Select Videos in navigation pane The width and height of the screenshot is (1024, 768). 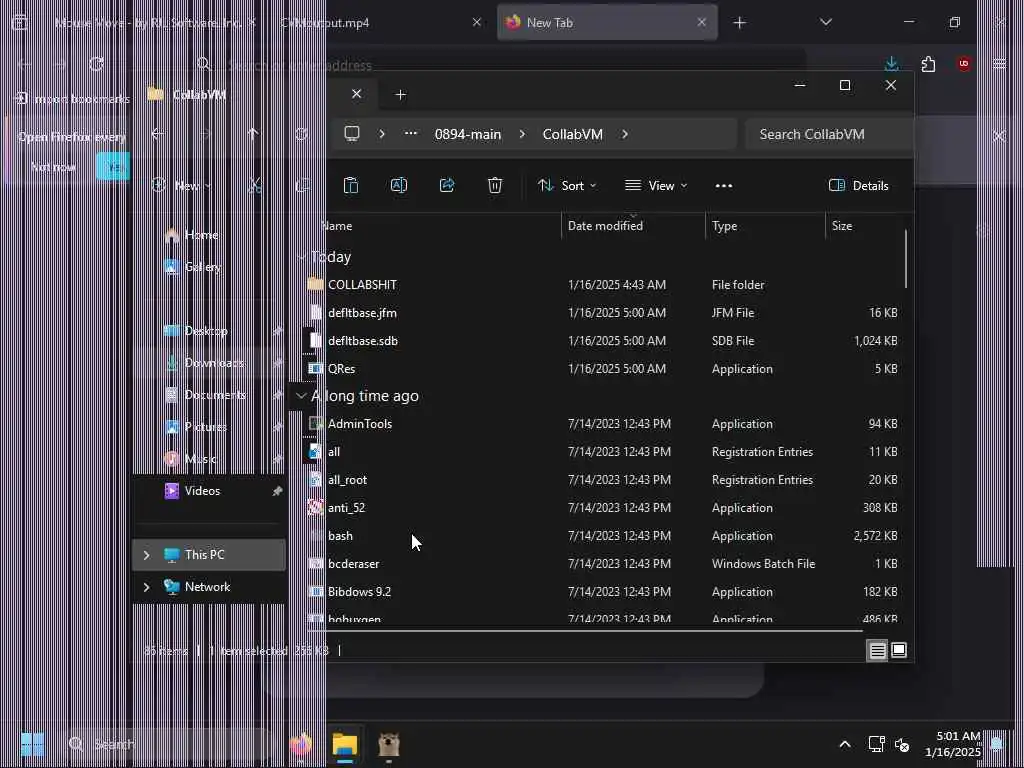point(209,490)
